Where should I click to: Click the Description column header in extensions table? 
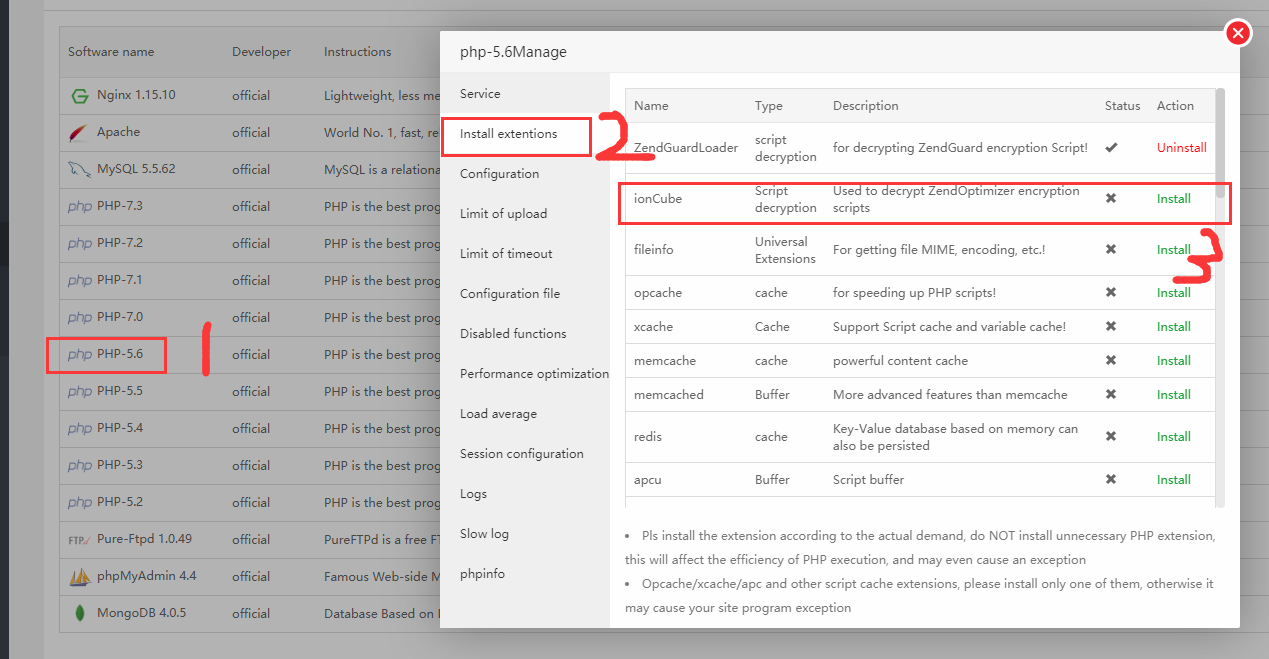866,106
